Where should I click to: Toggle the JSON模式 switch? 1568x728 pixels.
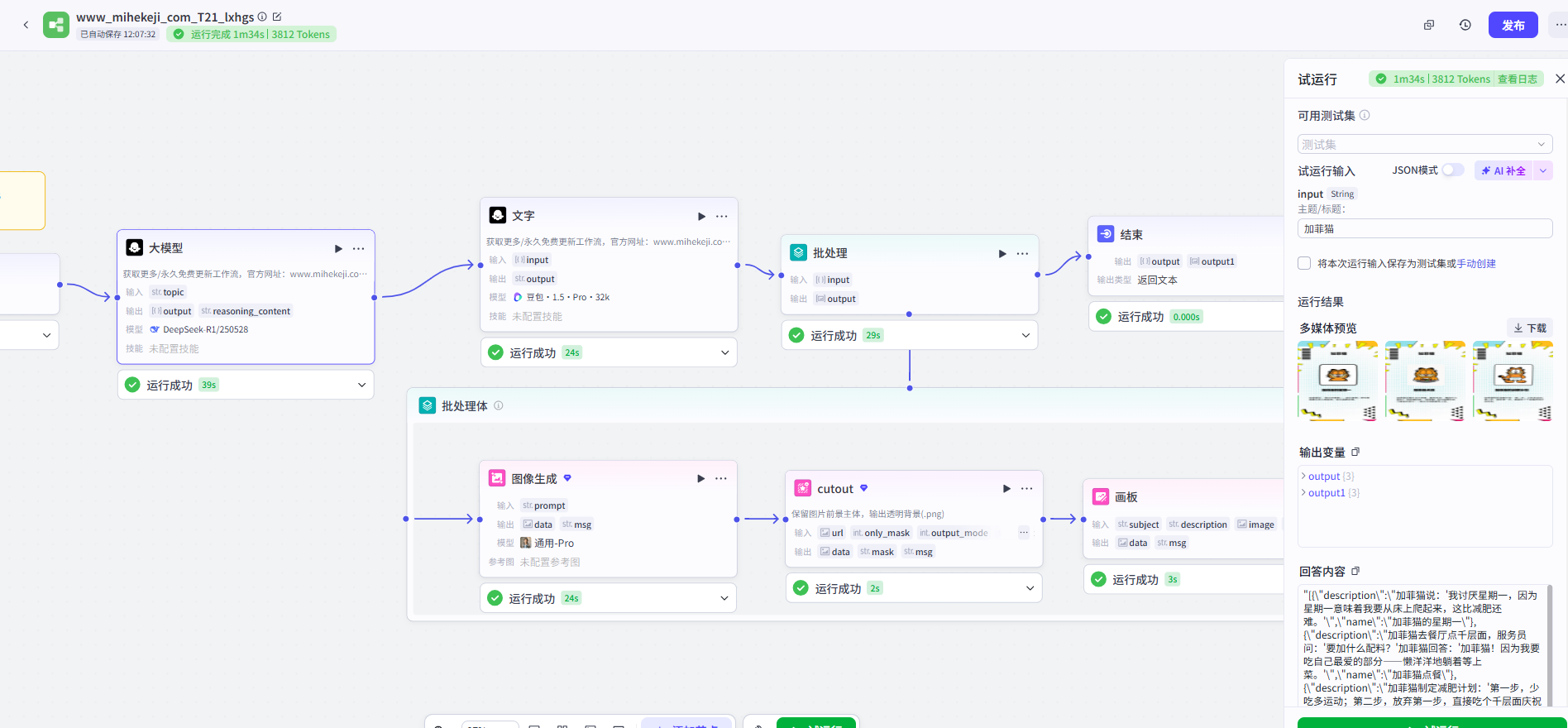click(x=1452, y=170)
